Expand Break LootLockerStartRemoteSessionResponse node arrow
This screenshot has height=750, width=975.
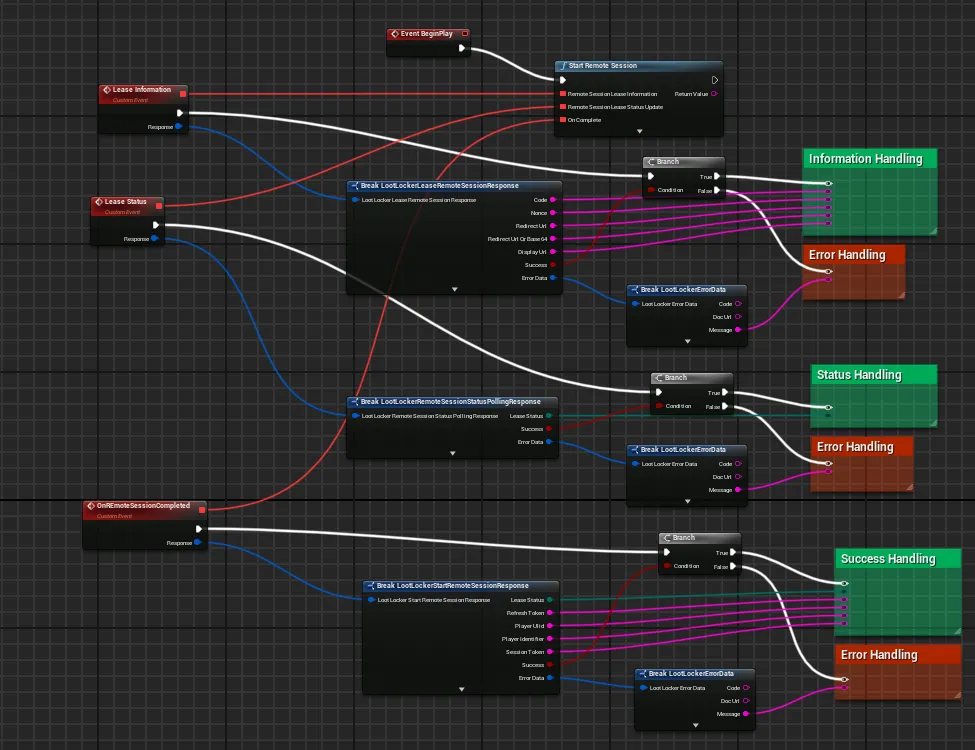(461, 689)
